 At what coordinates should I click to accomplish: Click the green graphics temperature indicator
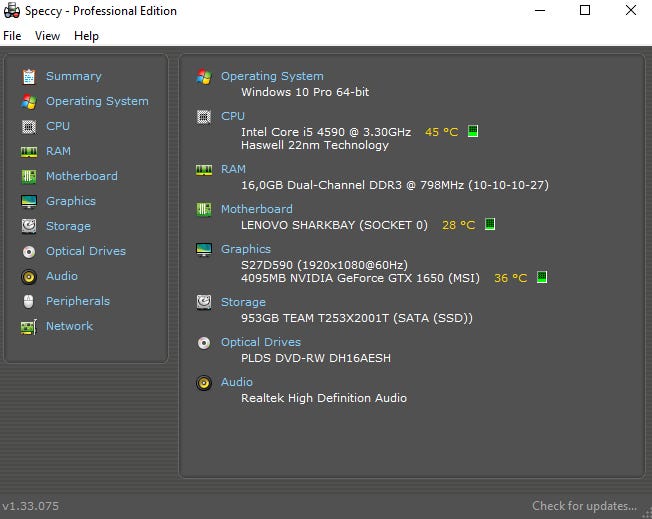542,277
